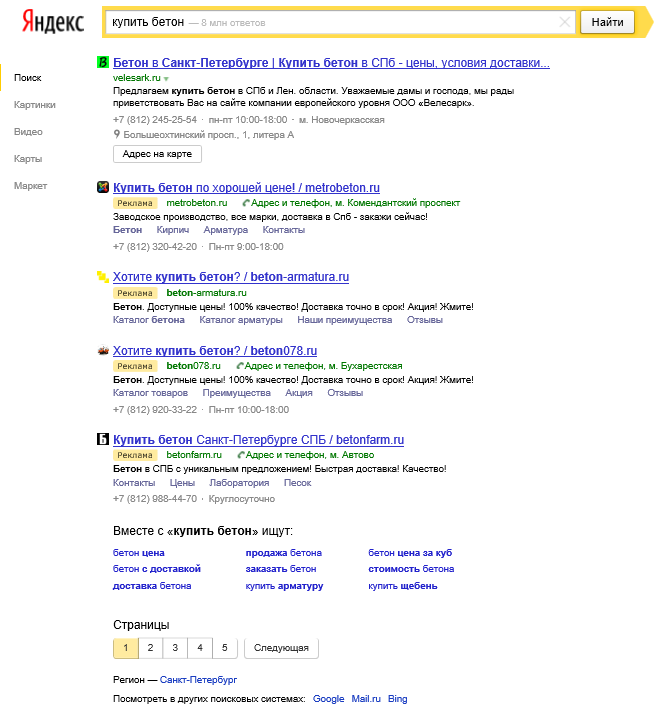Click the Адрес на карте button

tap(158, 154)
